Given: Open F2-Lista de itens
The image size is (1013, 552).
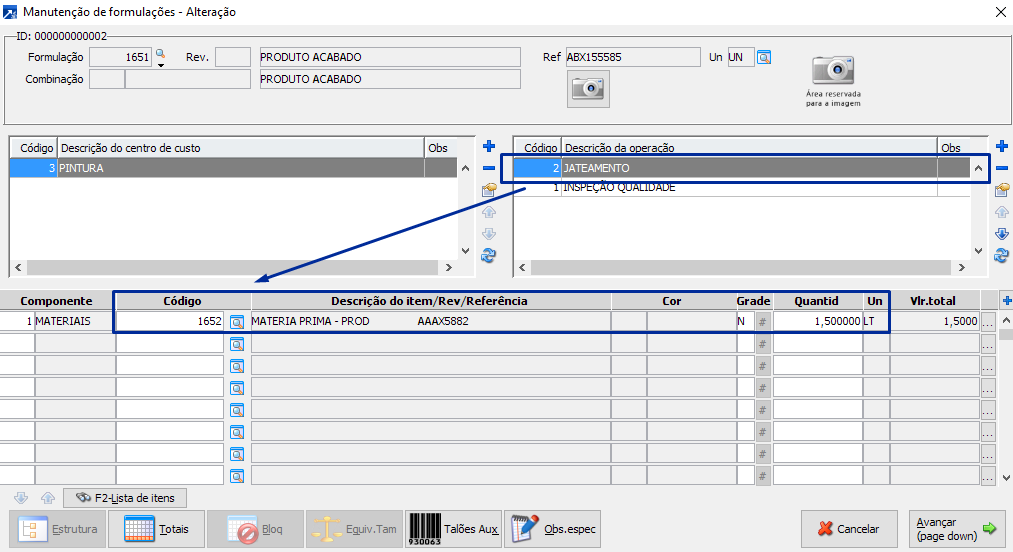Looking at the screenshot, I should click(x=125, y=498).
